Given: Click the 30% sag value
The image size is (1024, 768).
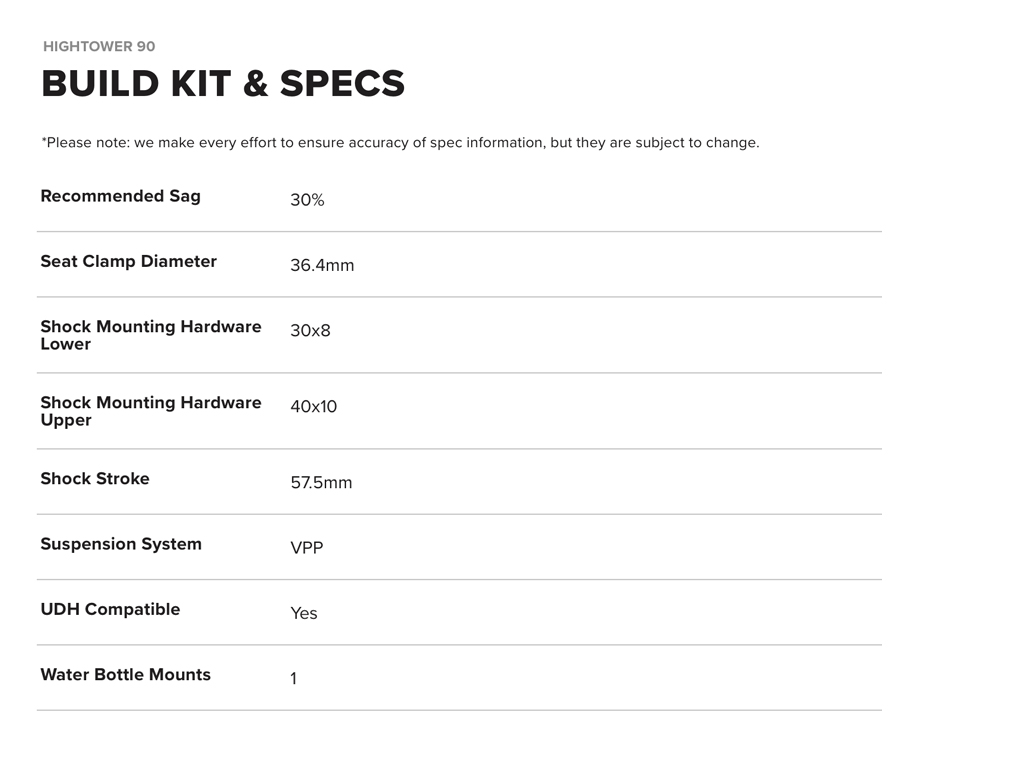Looking at the screenshot, I should click(x=307, y=200).
